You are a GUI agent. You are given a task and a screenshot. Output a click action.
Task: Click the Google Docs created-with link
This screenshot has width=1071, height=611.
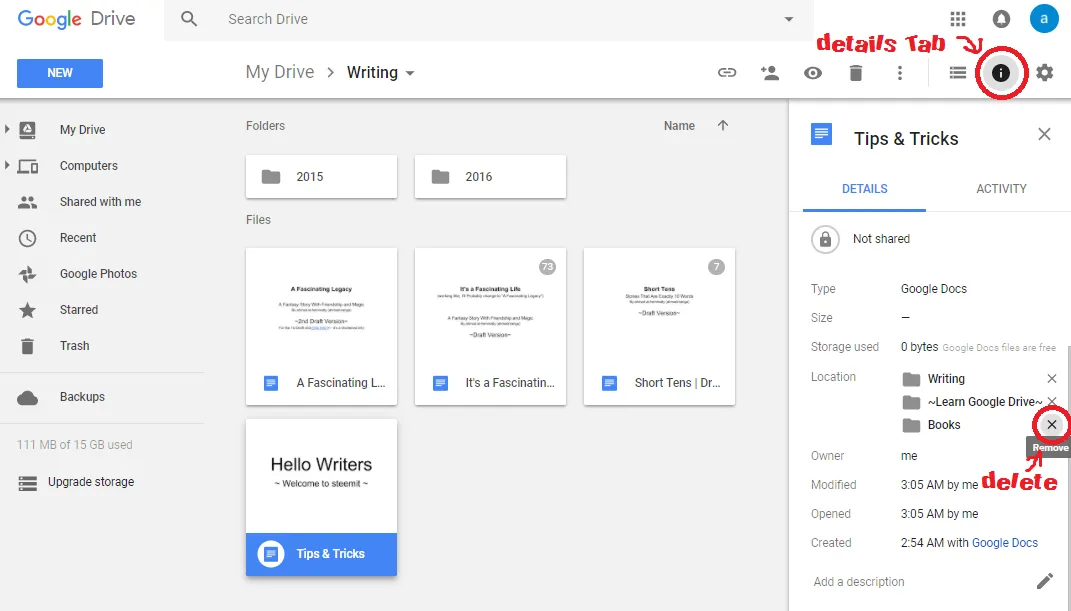1005,543
